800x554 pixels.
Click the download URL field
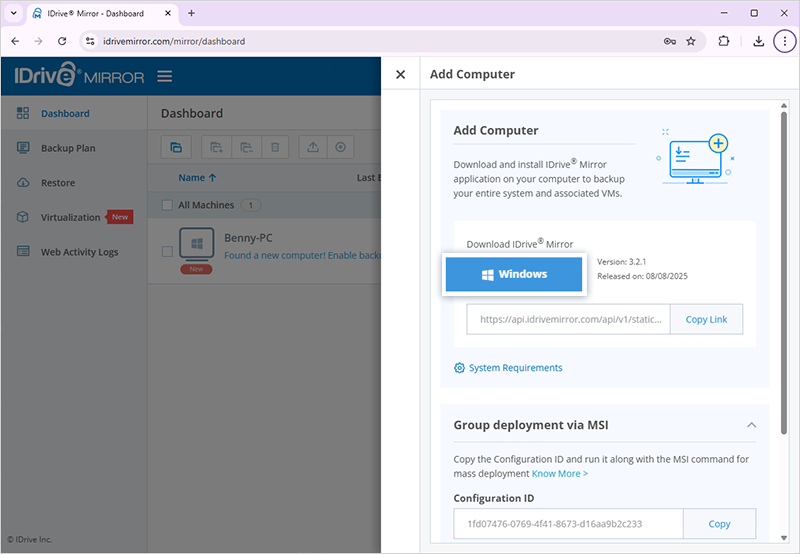pos(568,319)
